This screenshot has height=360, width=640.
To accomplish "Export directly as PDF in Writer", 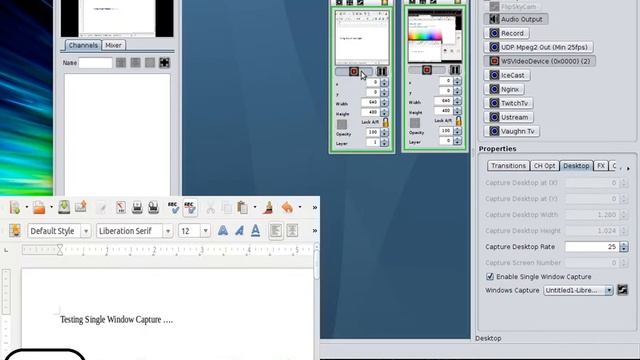I will point(121,208).
